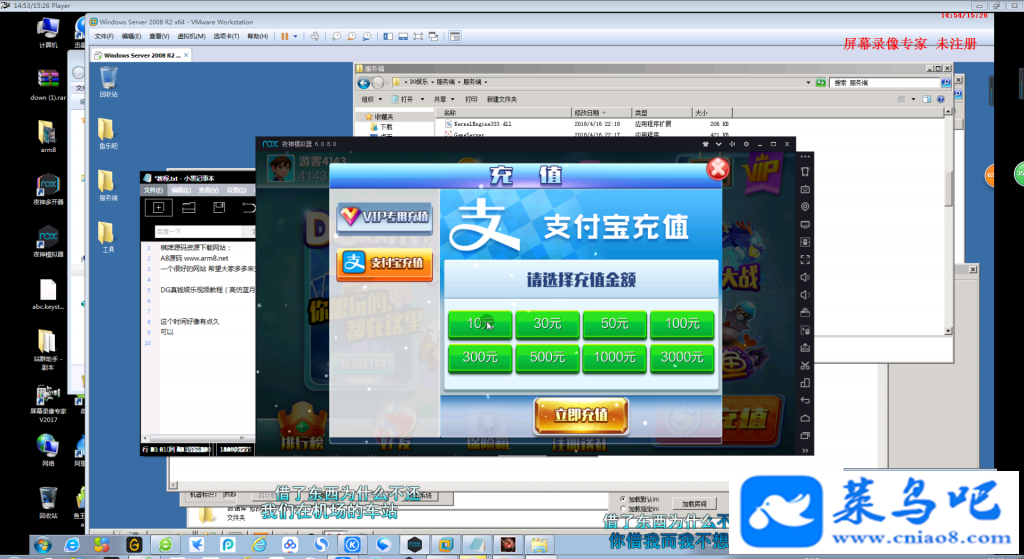Select the 支付宝充值 tab
Viewport: 1024px width, 559px height.
tap(385, 264)
